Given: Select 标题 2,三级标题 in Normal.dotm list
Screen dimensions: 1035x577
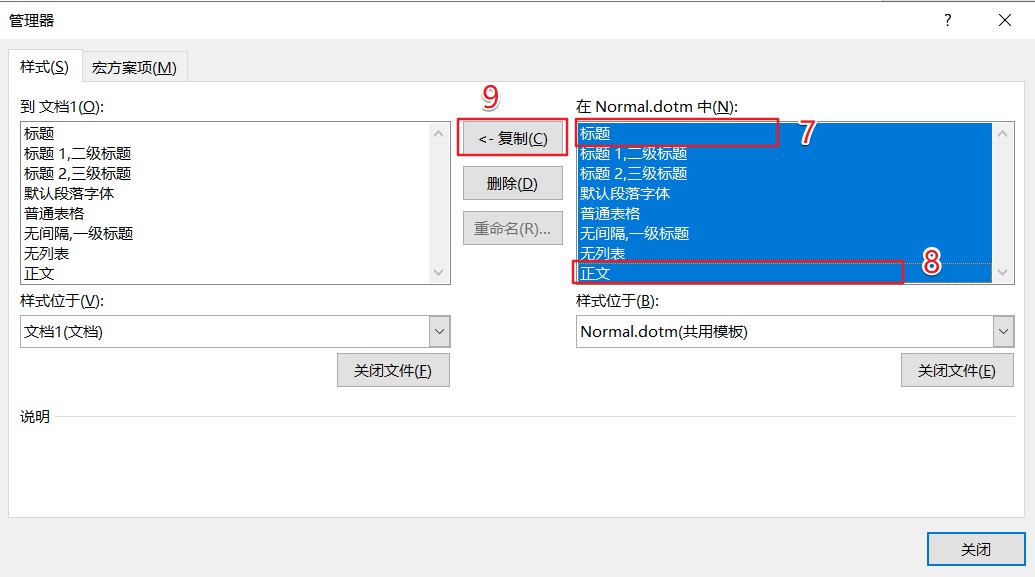Looking at the screenshot, I should pyautogui.click(x=785, y=173).
